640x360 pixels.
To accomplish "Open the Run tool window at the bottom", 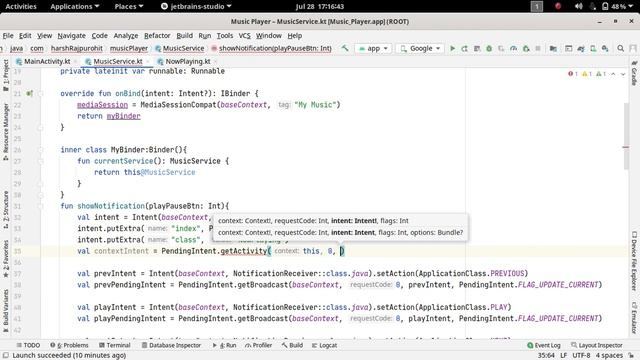I will pos(224,345).
